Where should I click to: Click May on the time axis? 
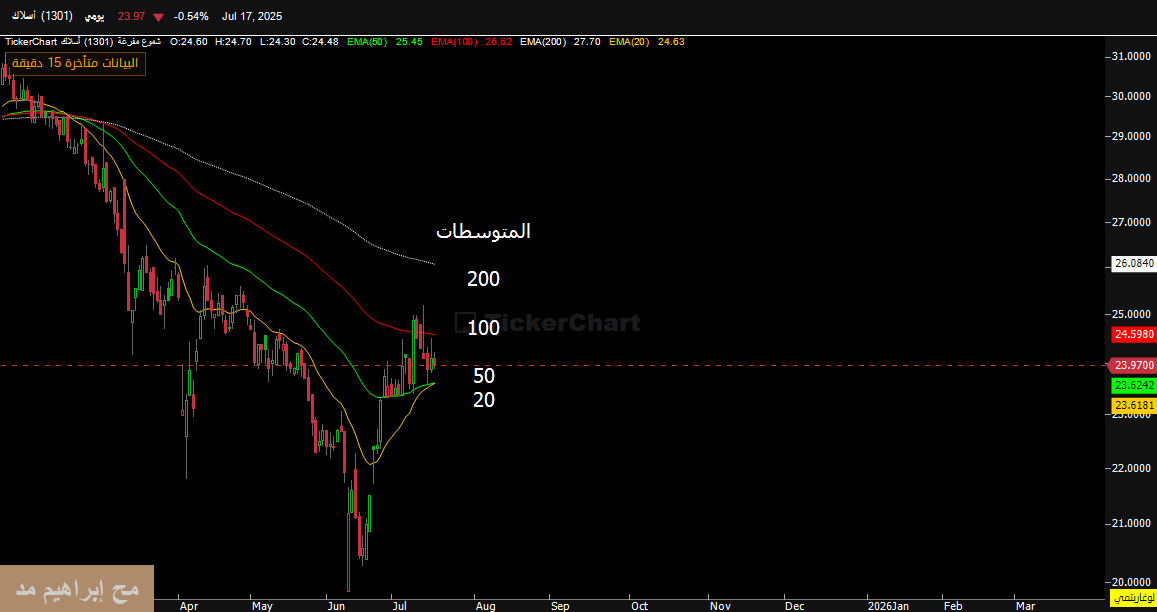[262, 606]
